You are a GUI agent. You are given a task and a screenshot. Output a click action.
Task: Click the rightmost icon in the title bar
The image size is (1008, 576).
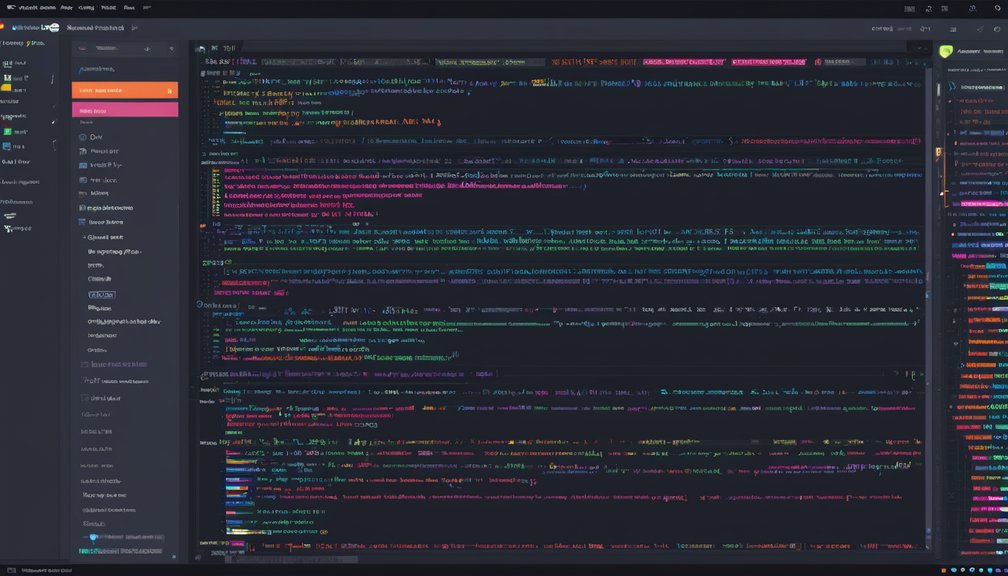996,29
